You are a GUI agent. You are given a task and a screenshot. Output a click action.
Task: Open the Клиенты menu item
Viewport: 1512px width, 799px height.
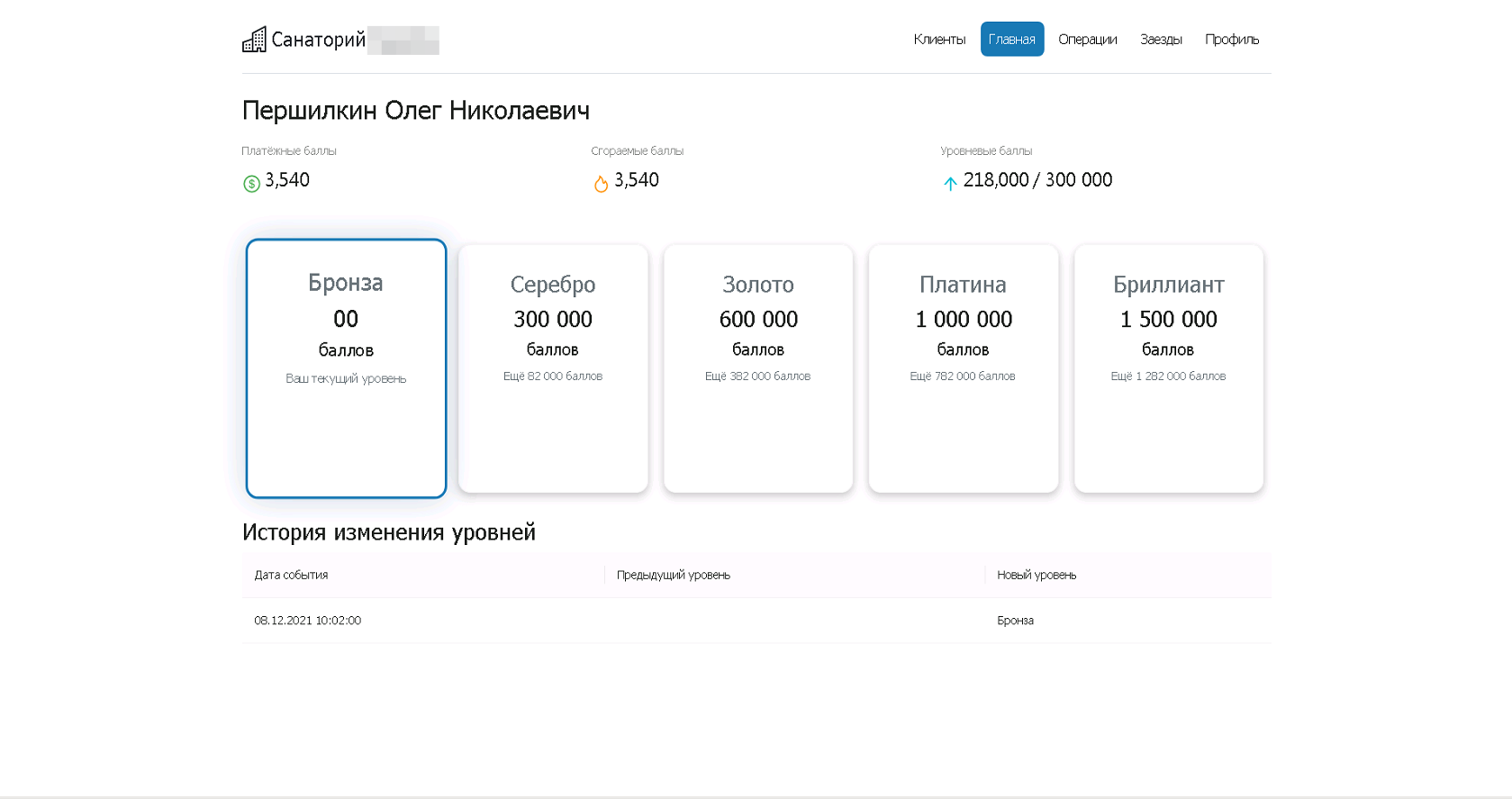(x=939, y=40)
